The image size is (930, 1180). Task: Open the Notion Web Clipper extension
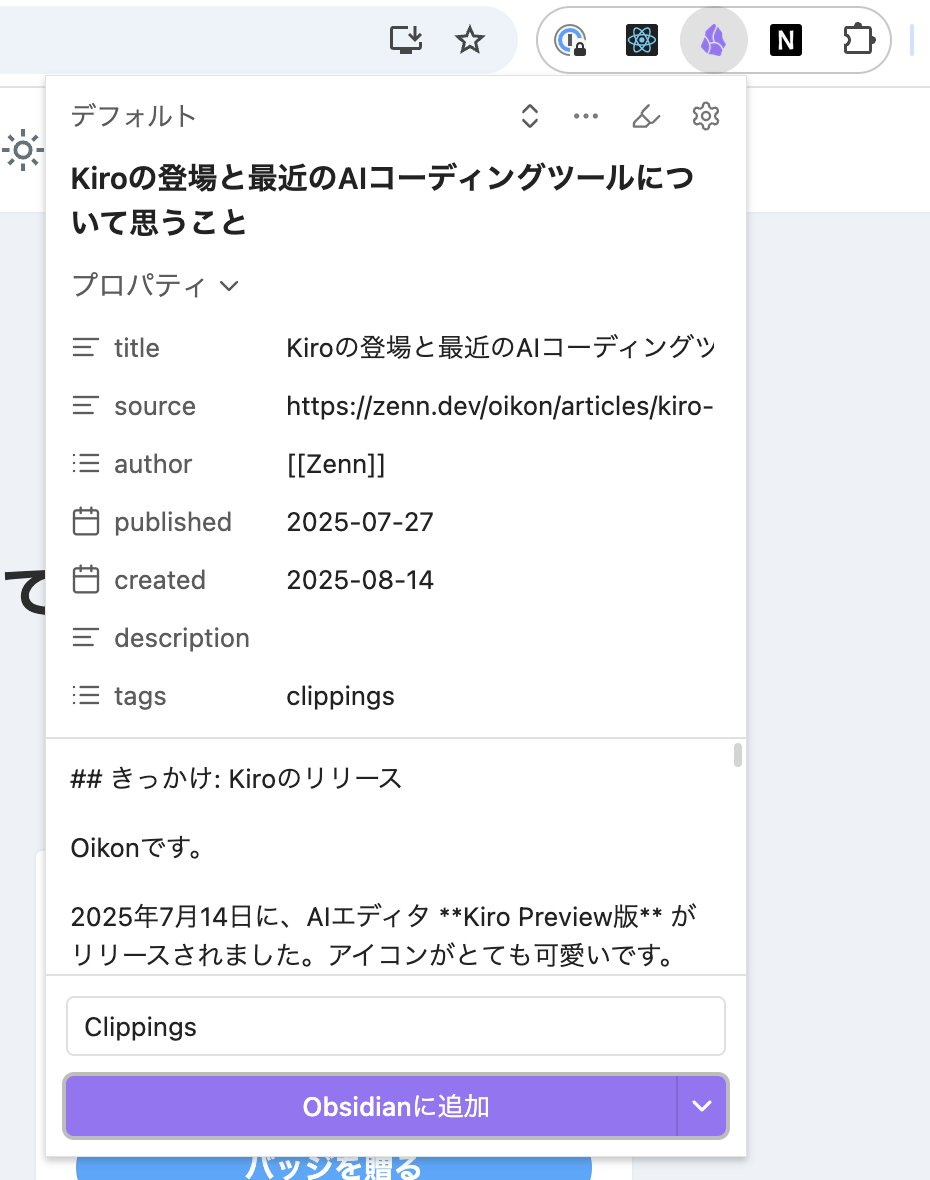pos(786,40)
